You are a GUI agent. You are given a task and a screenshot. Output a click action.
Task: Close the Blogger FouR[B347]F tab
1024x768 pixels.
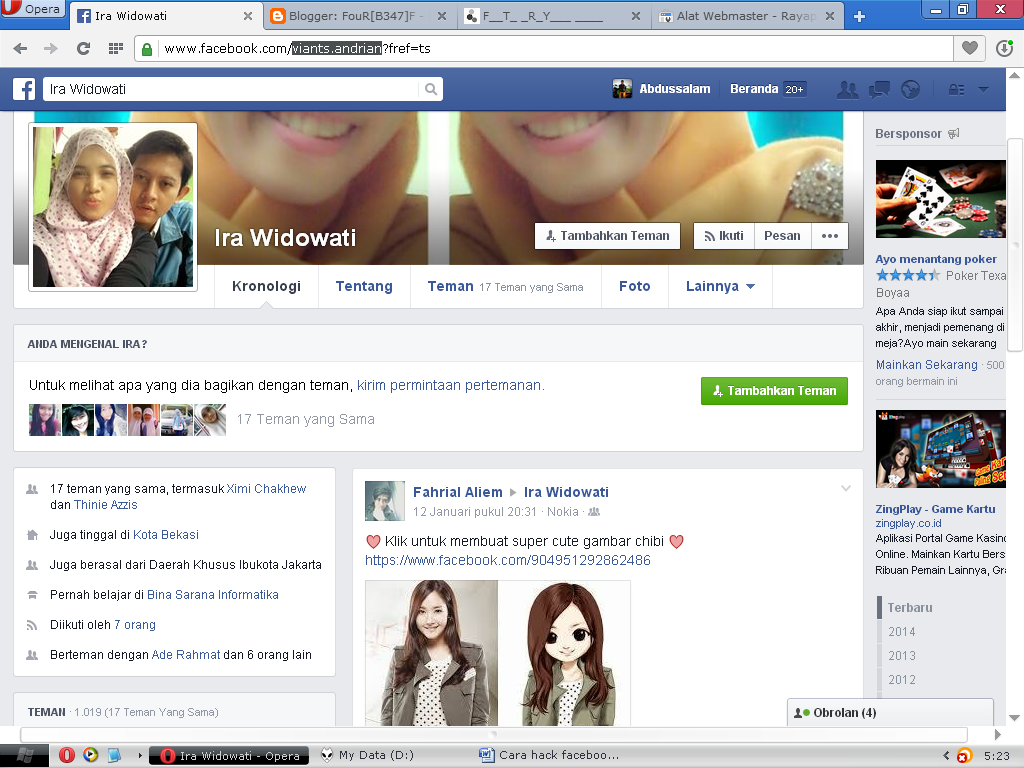[442, 16]
